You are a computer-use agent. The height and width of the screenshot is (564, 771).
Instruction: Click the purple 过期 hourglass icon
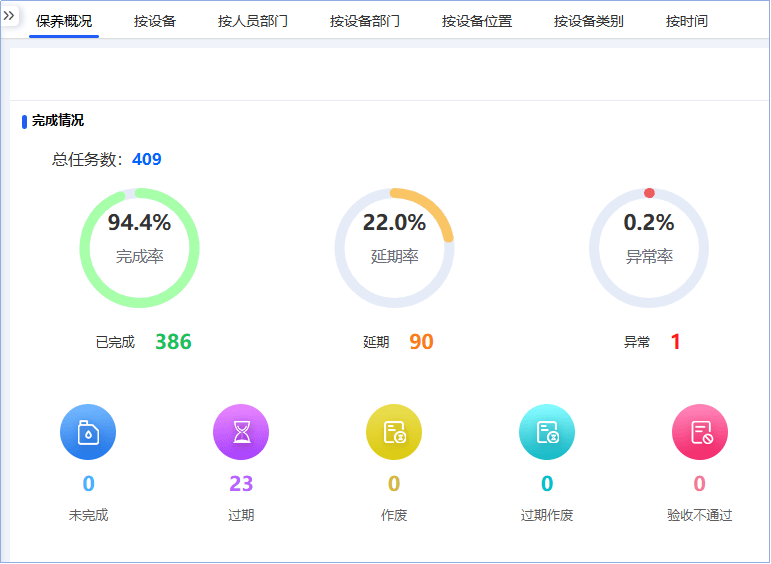coord(241,432)
